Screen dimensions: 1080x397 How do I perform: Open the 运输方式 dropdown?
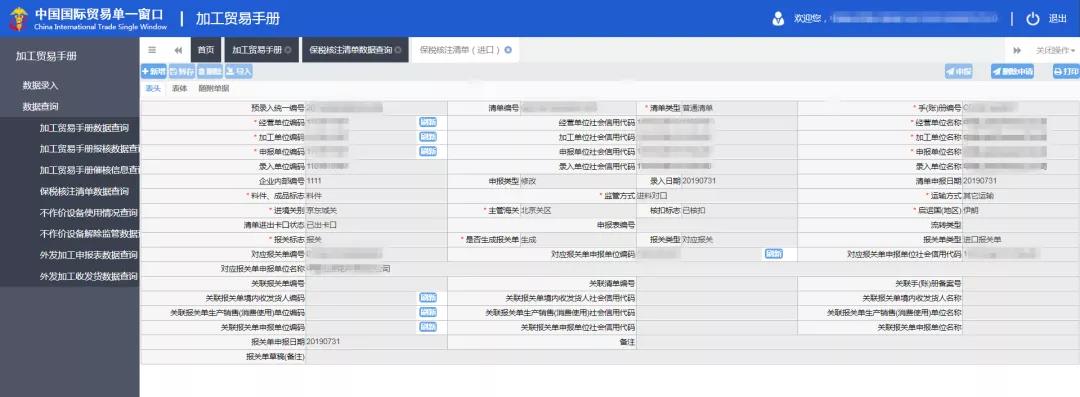(1021, 196)
